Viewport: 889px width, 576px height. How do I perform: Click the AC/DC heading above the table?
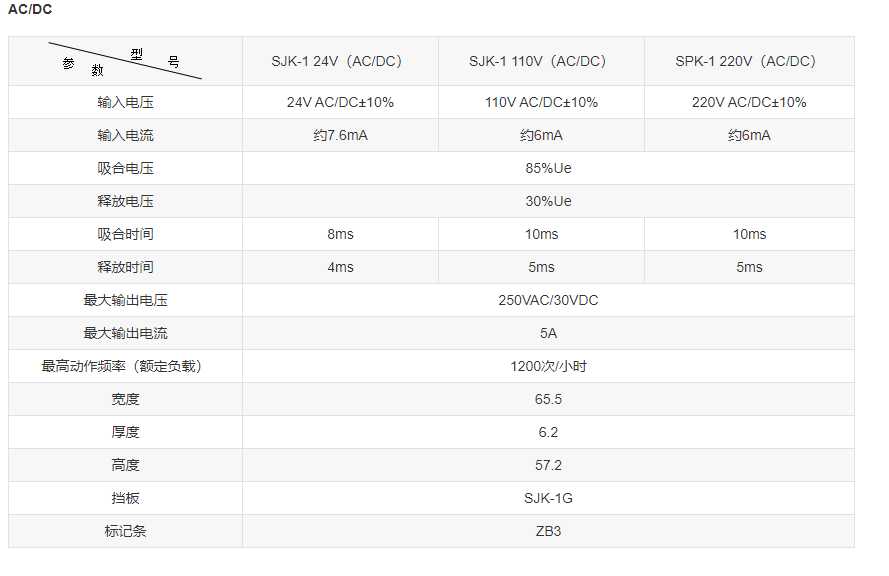[30, 9]
